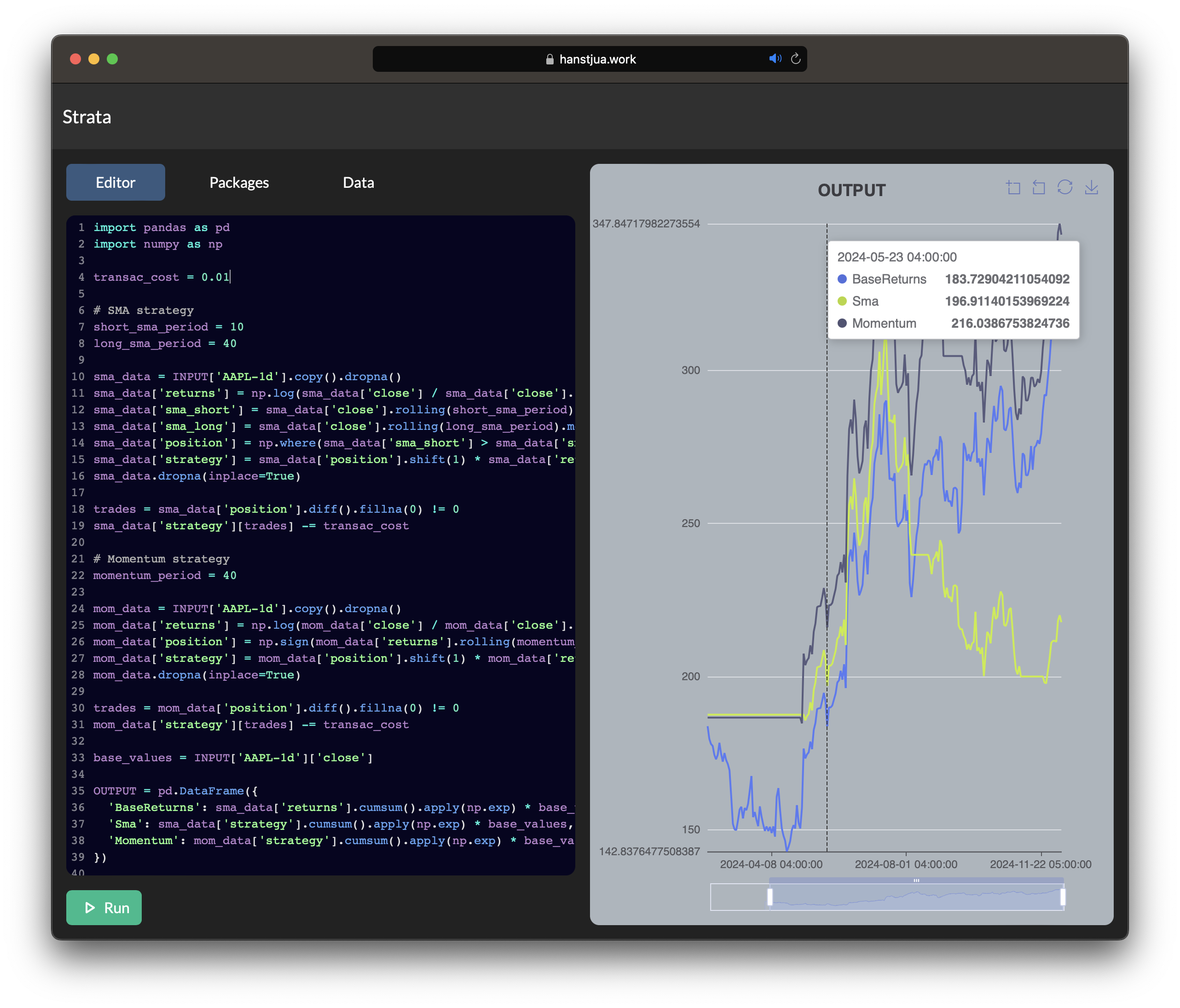This screenshot has width=1180, height=1008.
Task: Switch to the Packages tab
Action: click(238, 182)
